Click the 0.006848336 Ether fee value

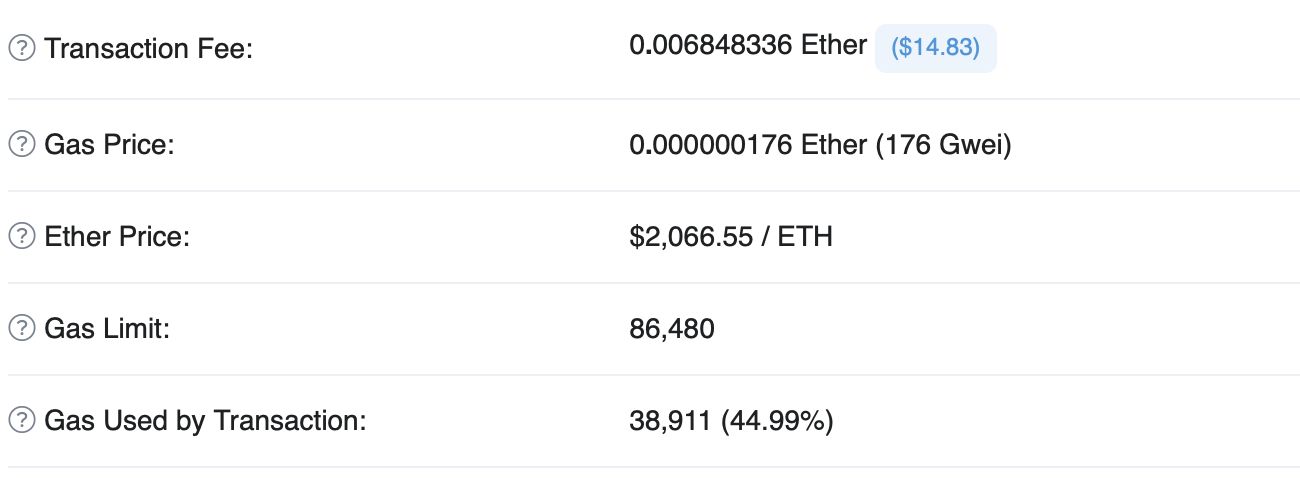coord(748,46)
